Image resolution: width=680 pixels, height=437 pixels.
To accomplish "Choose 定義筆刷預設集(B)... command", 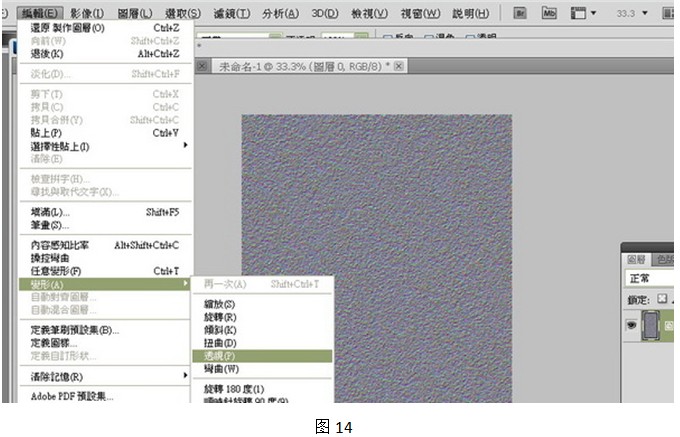I will tap(105, 330).
